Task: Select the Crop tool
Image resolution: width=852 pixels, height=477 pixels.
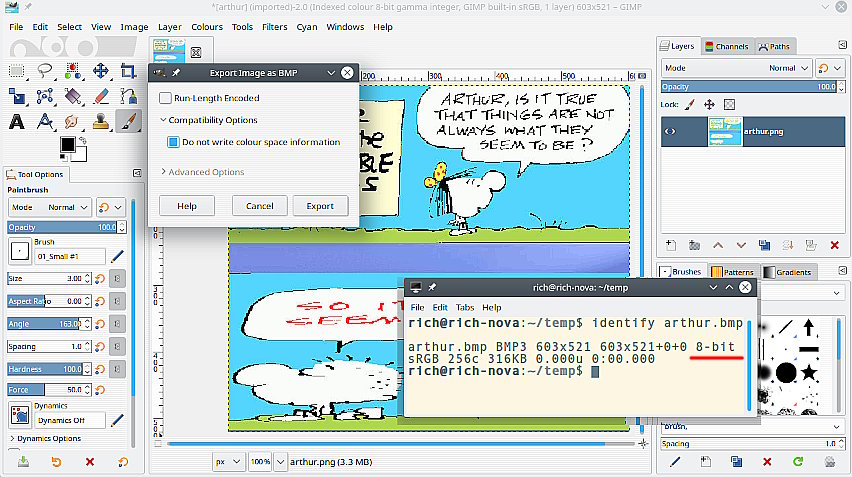Action: point(128,71)
